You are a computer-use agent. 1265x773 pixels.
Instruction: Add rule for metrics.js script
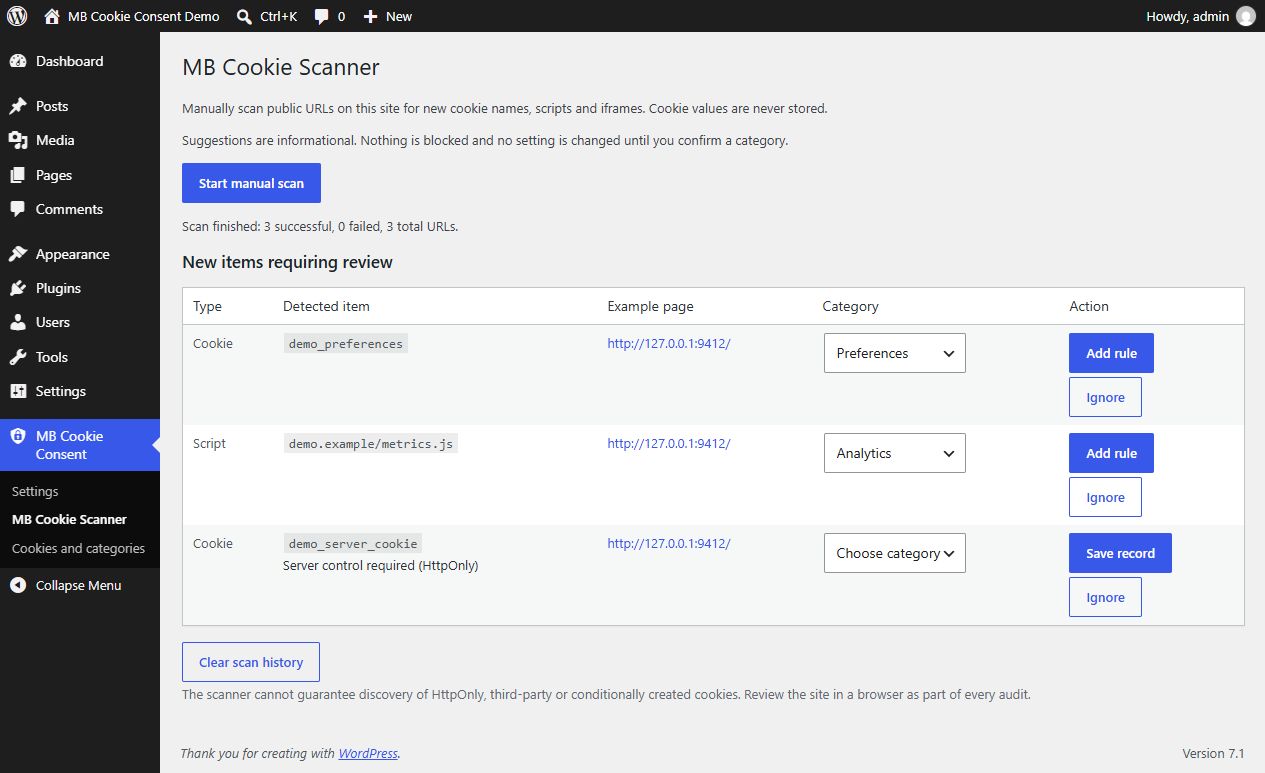(1111, 453)
